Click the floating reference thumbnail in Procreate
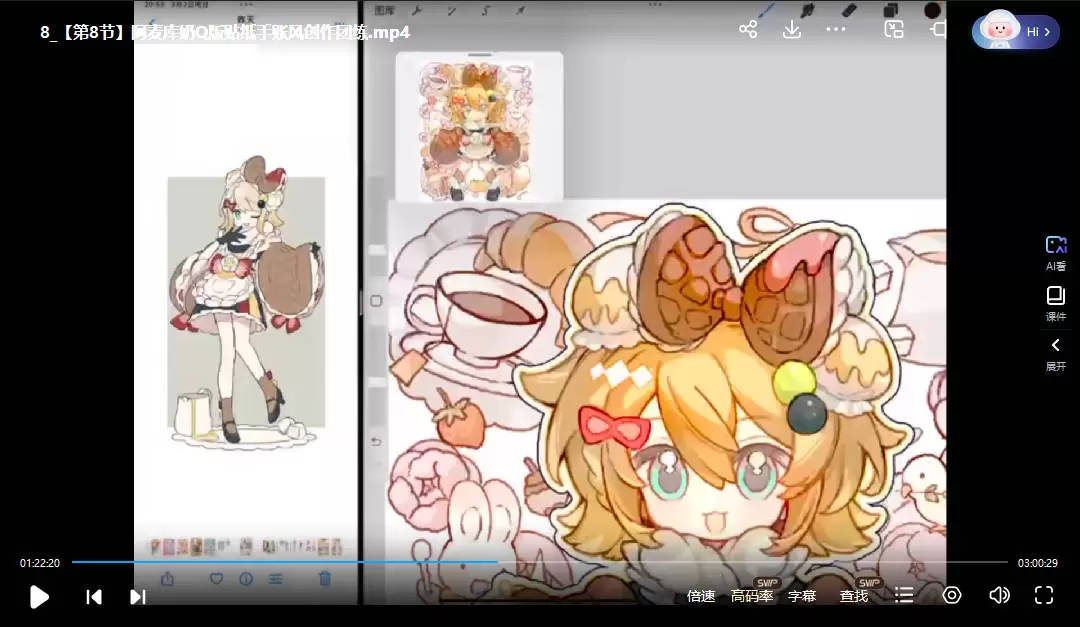Viewport: 1080px width, 627px height. coord(479,127)
